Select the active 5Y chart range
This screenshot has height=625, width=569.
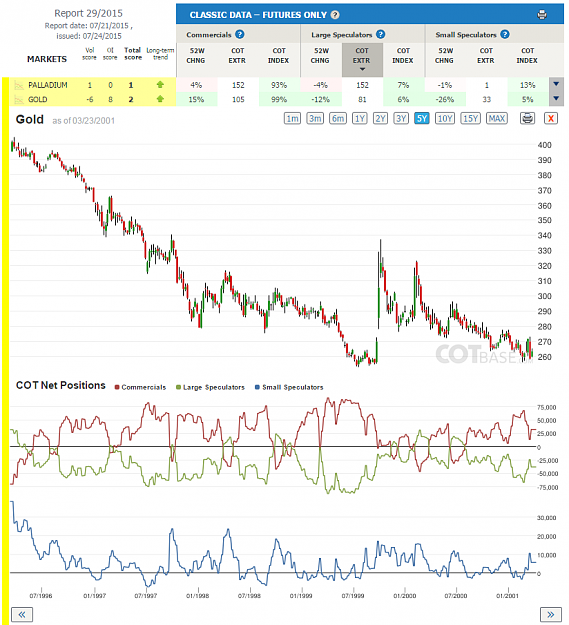tap(422, 118)
